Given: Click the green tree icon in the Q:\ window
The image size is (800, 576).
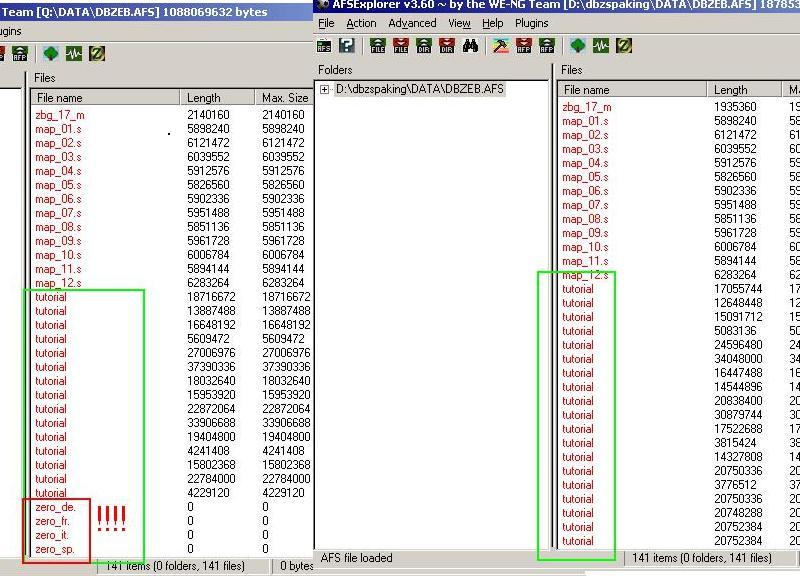Looking at the screenshot, I should pyautogui.click(x=51, y=54).
